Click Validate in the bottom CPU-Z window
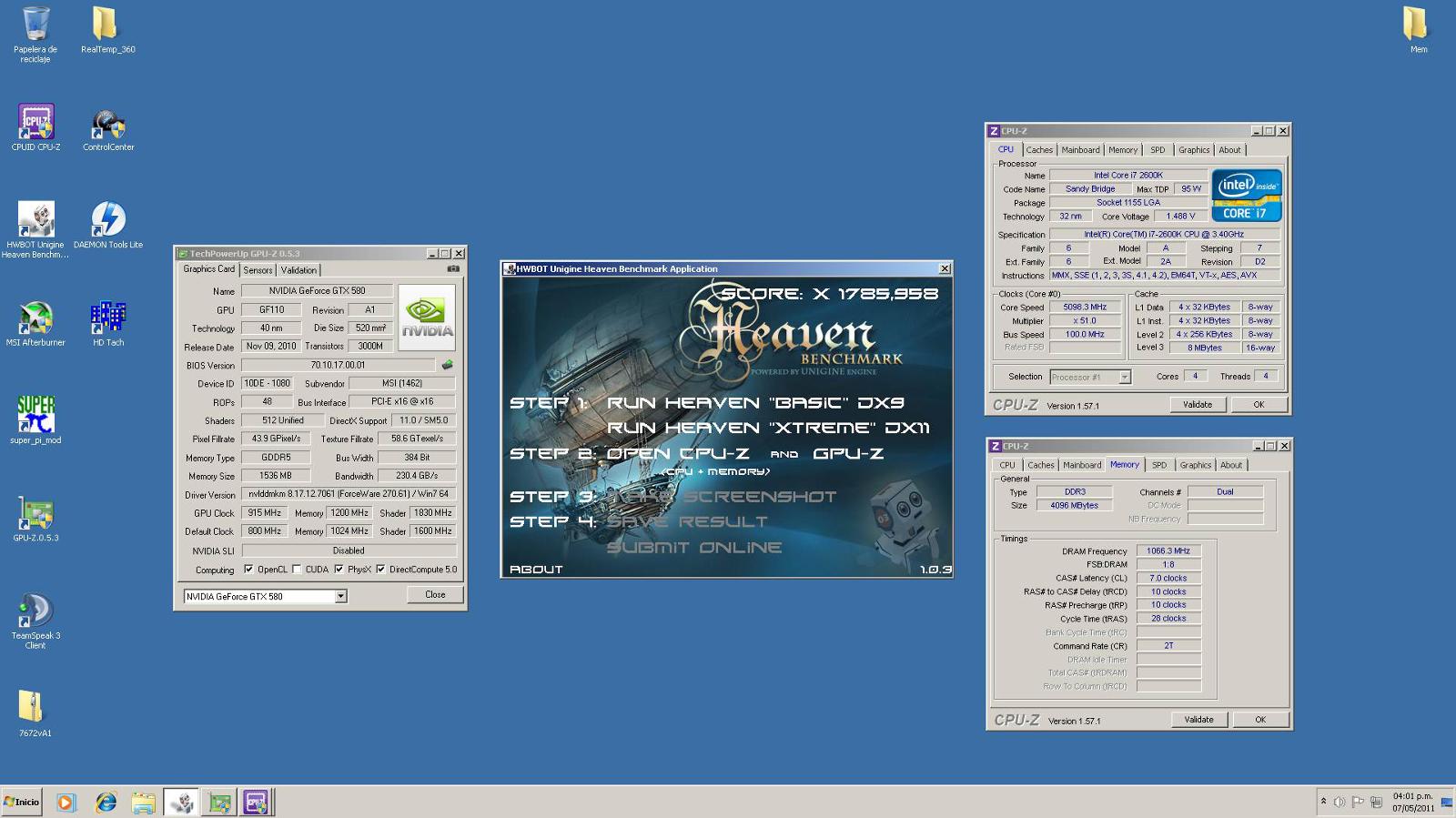 pyautogui.click(x=1198, y=720)
